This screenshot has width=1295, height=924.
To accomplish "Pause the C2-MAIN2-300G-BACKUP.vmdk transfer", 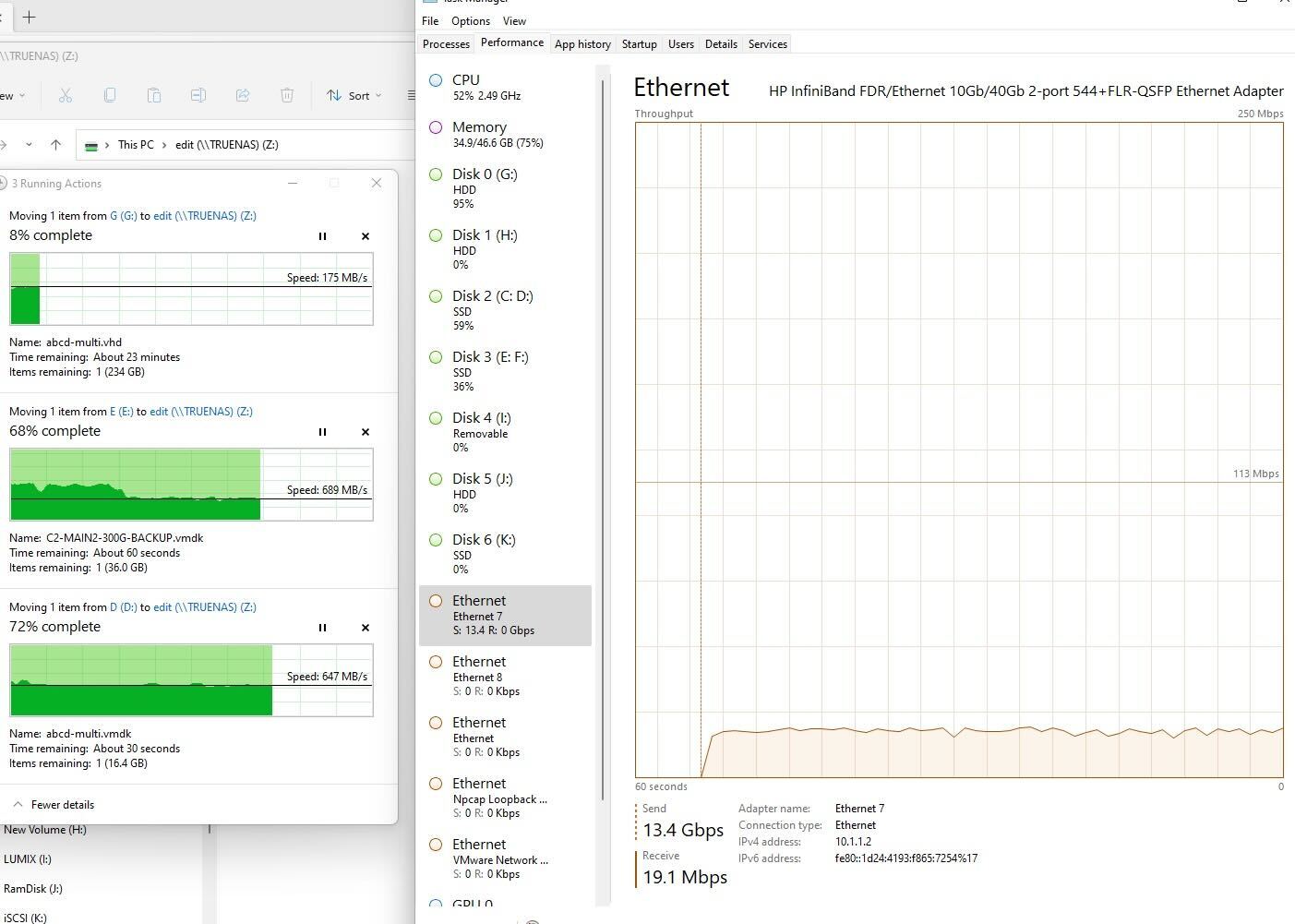I will click(322, 432).
